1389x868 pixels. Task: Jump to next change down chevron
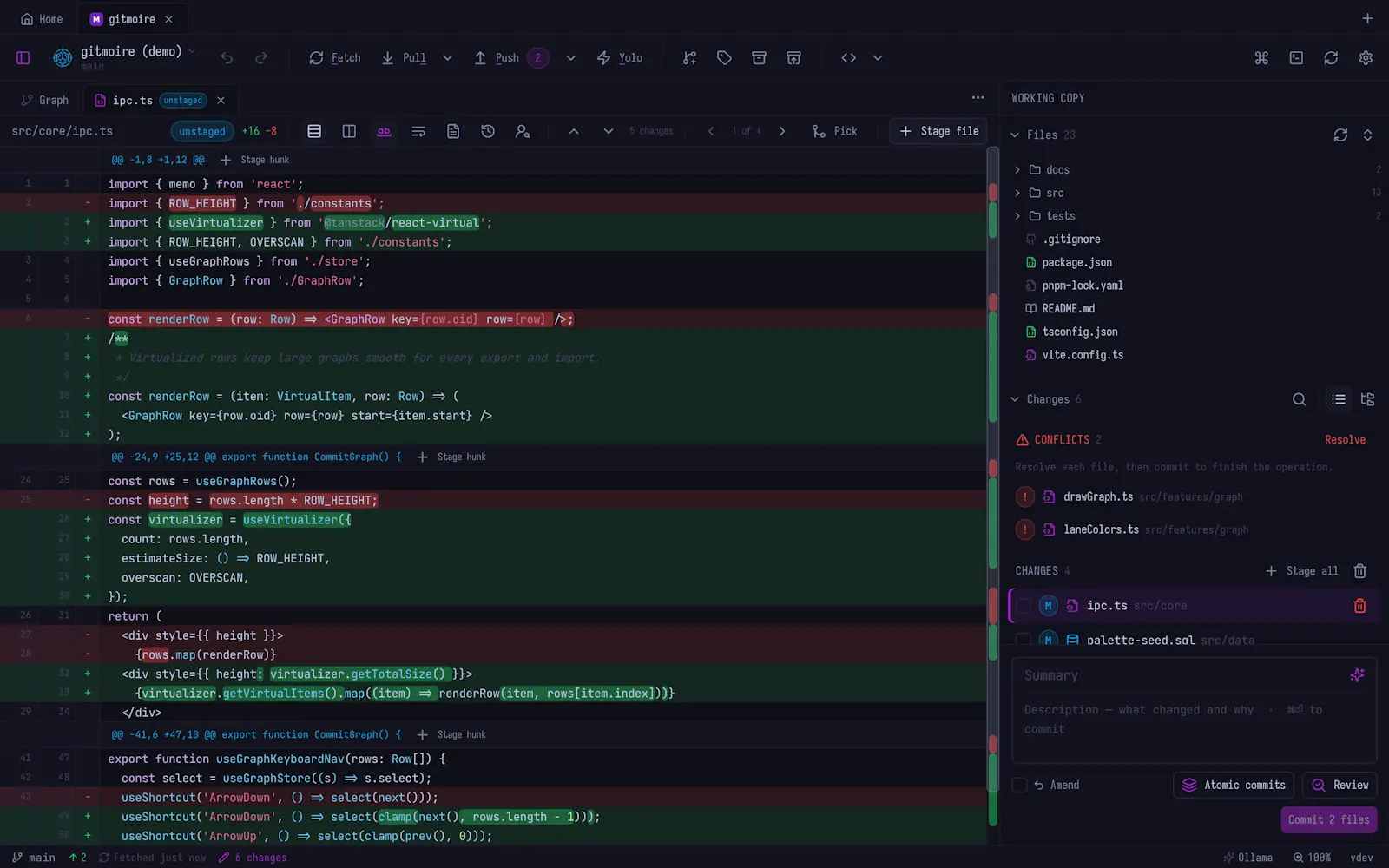(x=609, y=131)
